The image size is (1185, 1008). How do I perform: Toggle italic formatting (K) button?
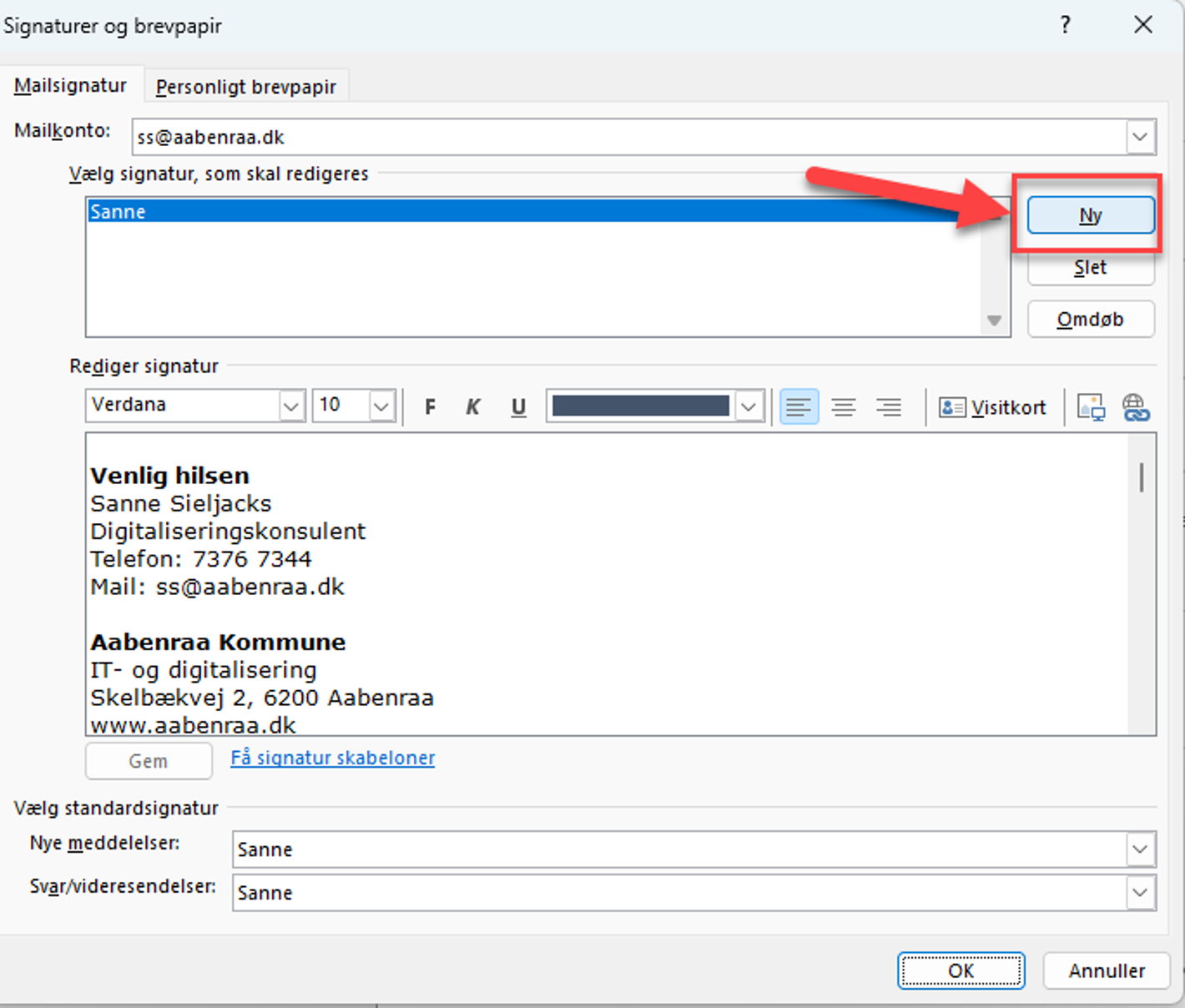(x=473, y=407)
